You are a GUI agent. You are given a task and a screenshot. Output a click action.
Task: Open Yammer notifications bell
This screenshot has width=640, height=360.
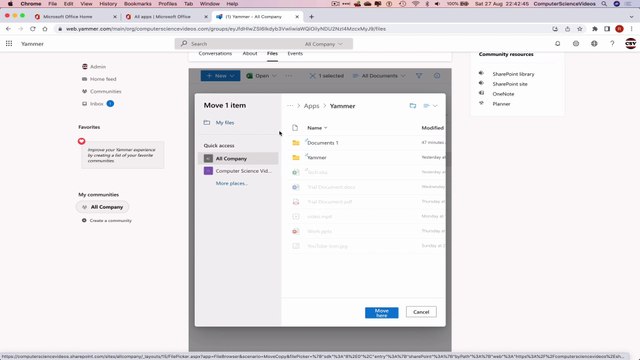point(558,44)
